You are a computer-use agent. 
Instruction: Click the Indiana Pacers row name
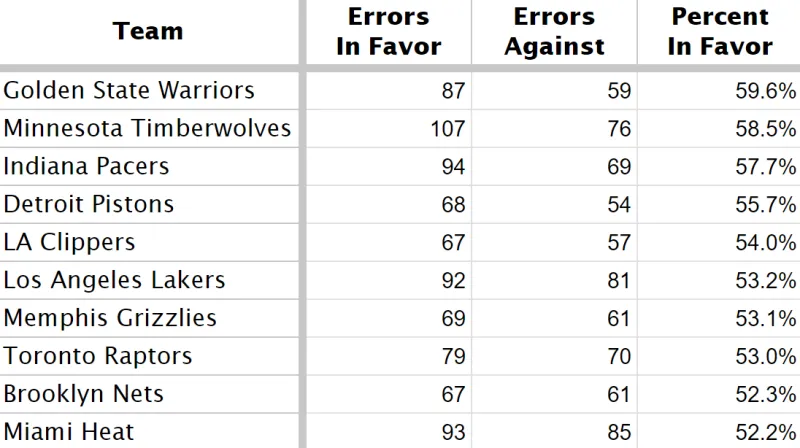(87, 167)
